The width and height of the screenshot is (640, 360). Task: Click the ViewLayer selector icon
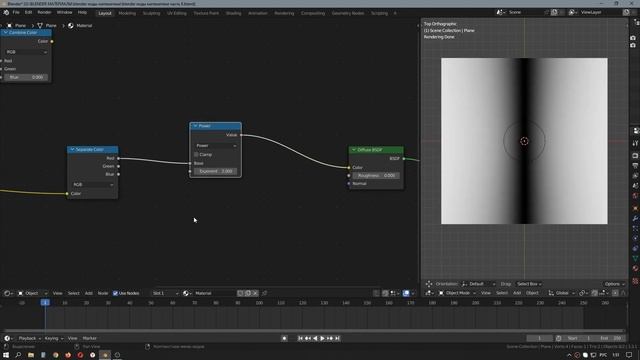(573, 13)
